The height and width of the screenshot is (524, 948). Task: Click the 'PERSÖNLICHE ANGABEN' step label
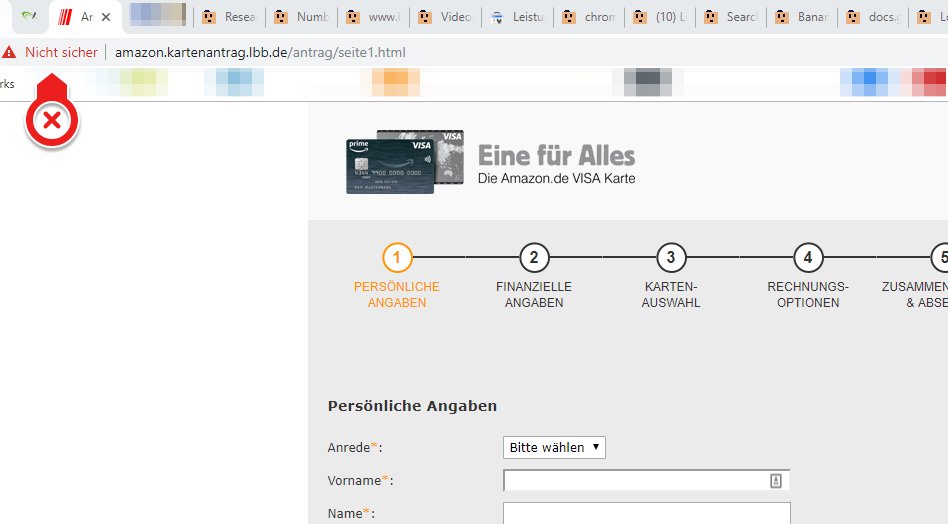tap(397, 294)
